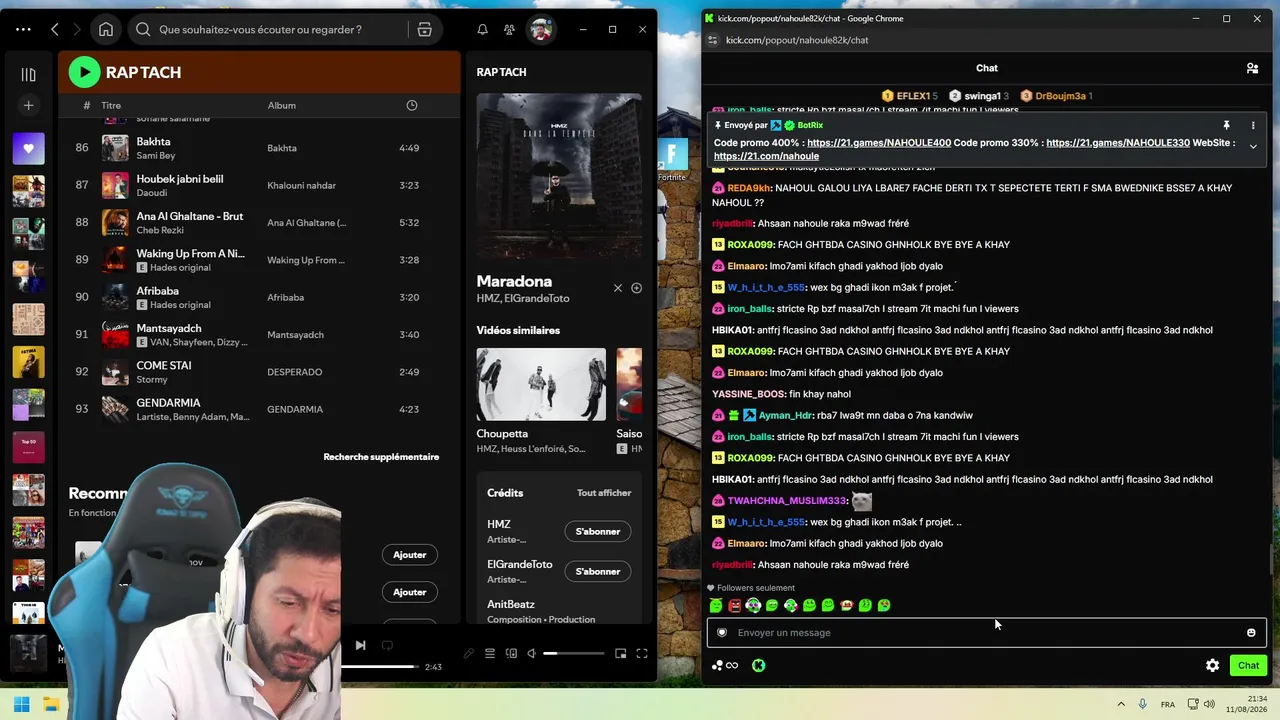Sort tracks by the Album column
The height and width of the screenshot is (720, 1280).
[x=281, y=105]
